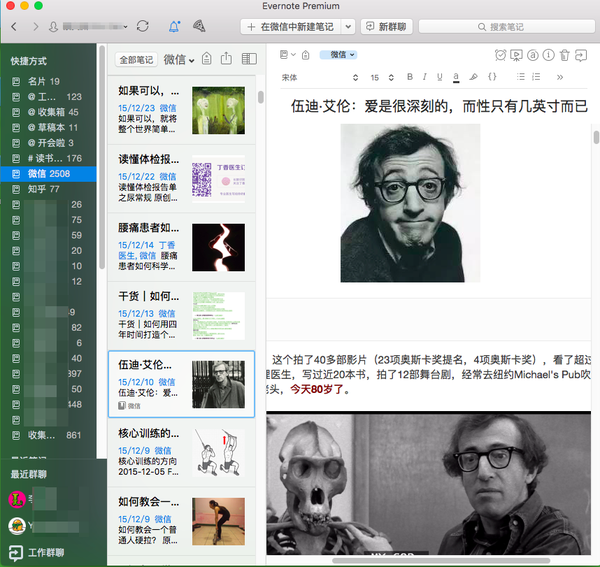
Task: Open the 宋体 font family selector
Action: coord(320,77)
